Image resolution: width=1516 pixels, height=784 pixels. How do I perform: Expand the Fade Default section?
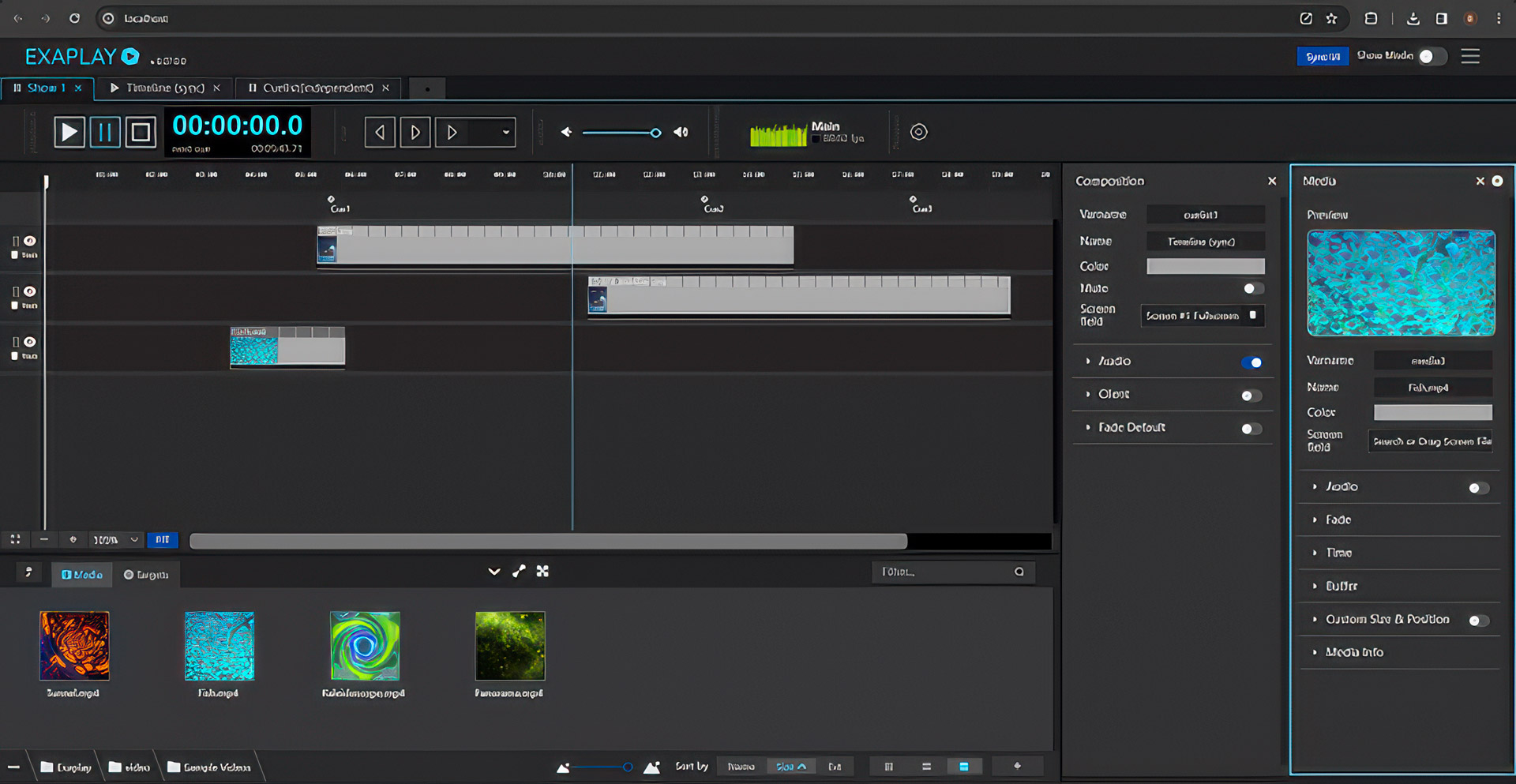click(1131, 427)
